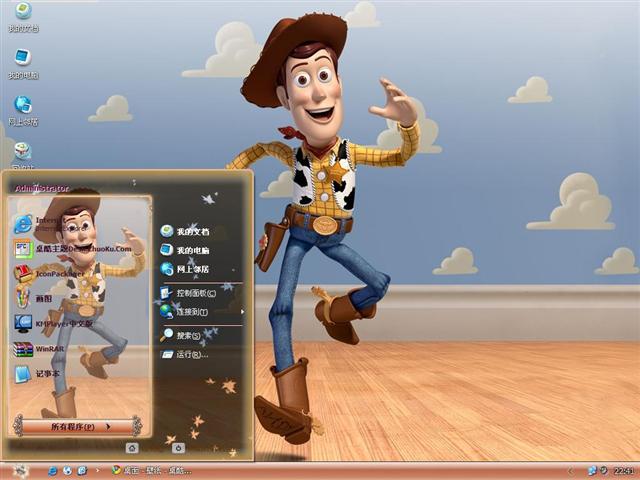
Task: Switch to the 桌面 - 壁纸 taskbar window
Action: coord(152,471)
